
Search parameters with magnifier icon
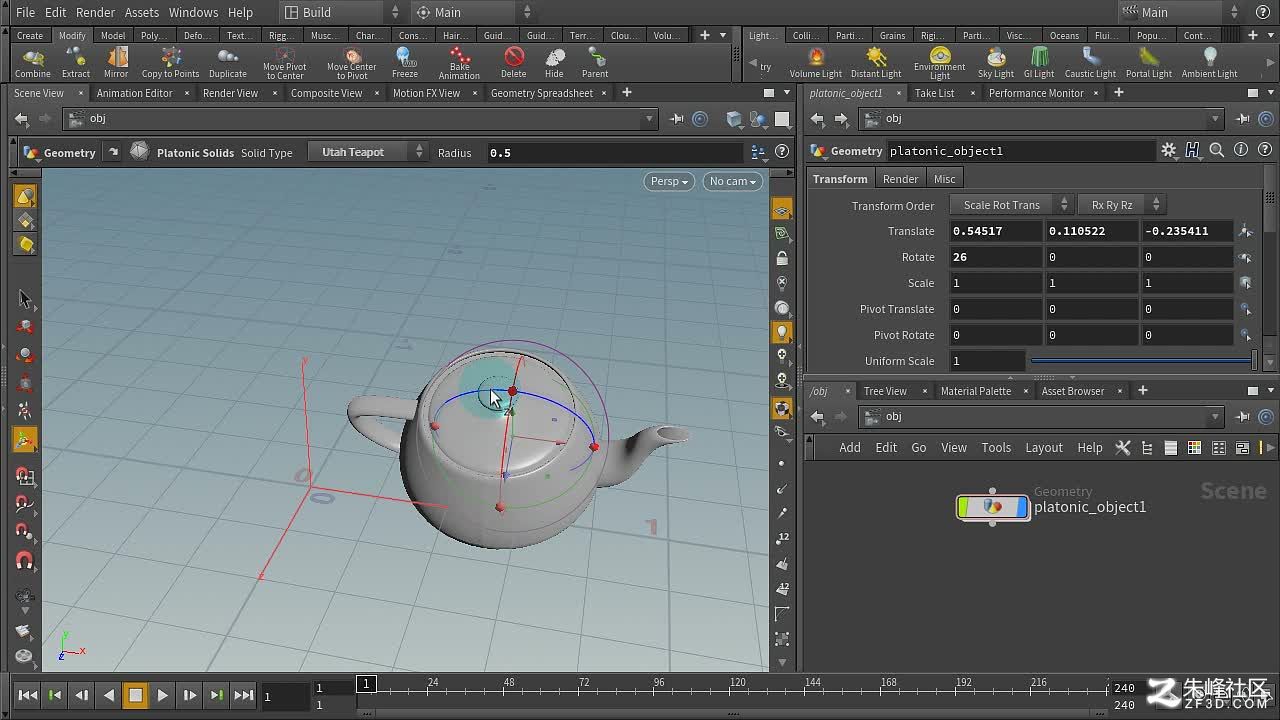(x=1217, y=150)
